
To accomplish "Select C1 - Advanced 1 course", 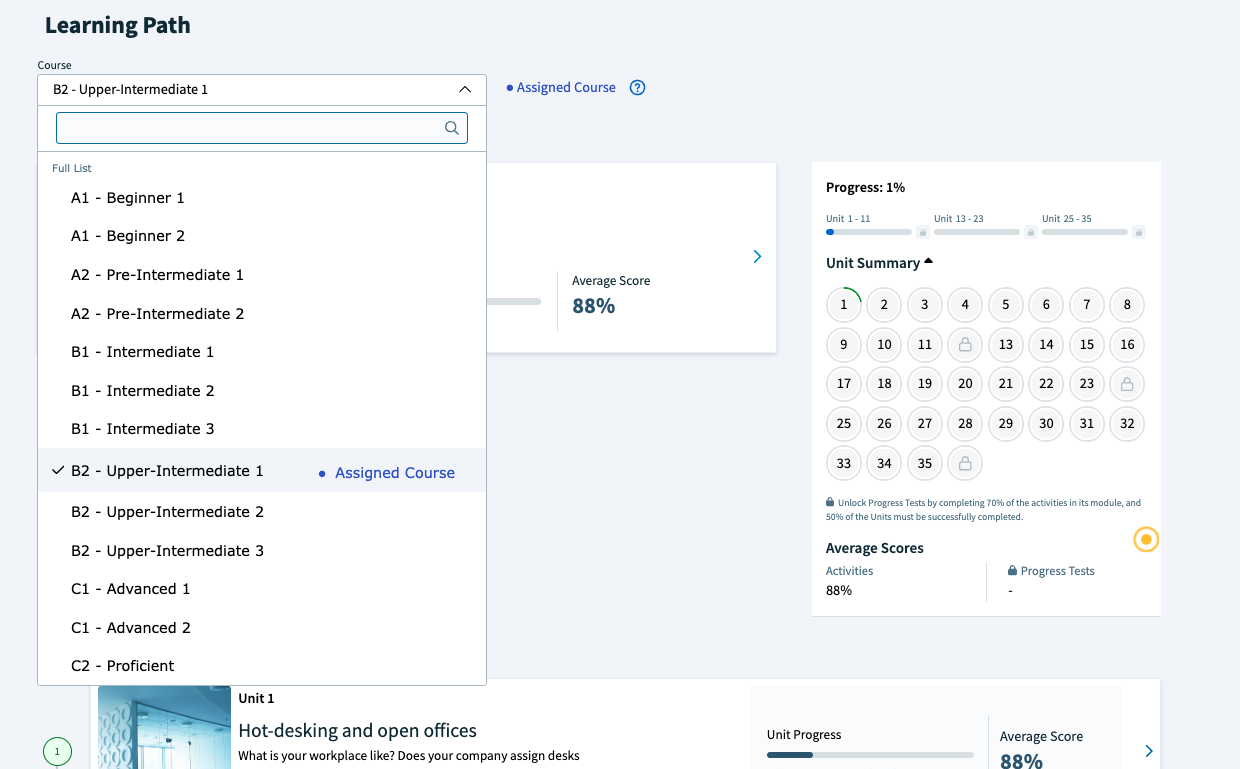I will pos(262,589).
